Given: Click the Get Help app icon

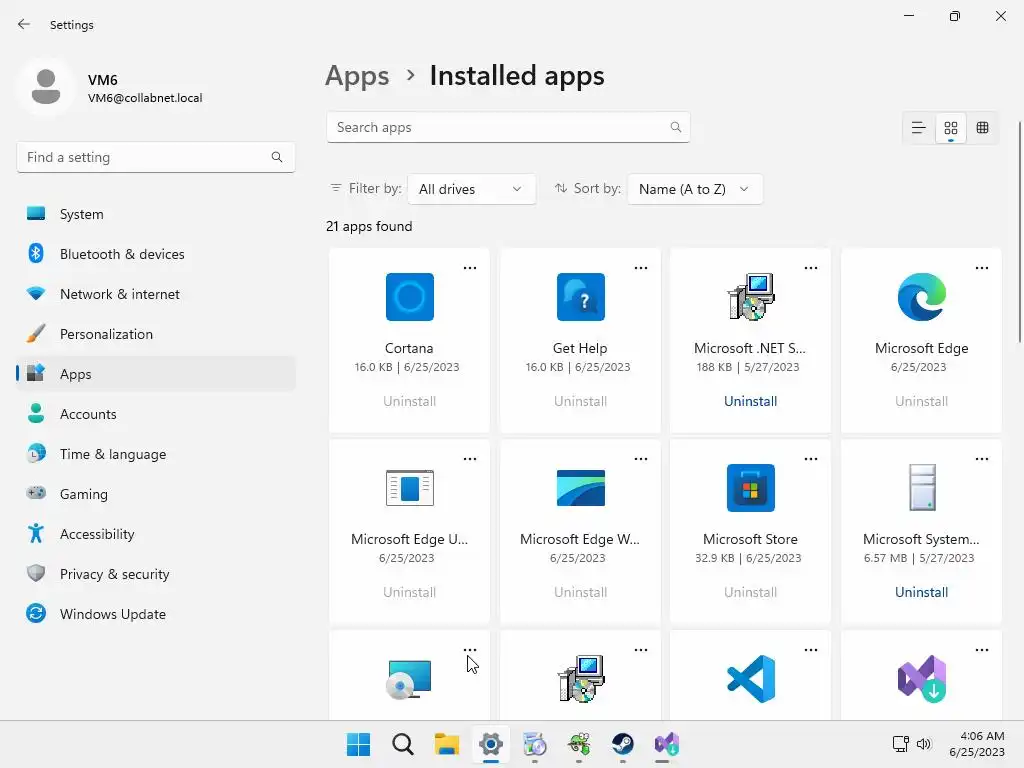Looking at the screenshot, I should point(581,297).
